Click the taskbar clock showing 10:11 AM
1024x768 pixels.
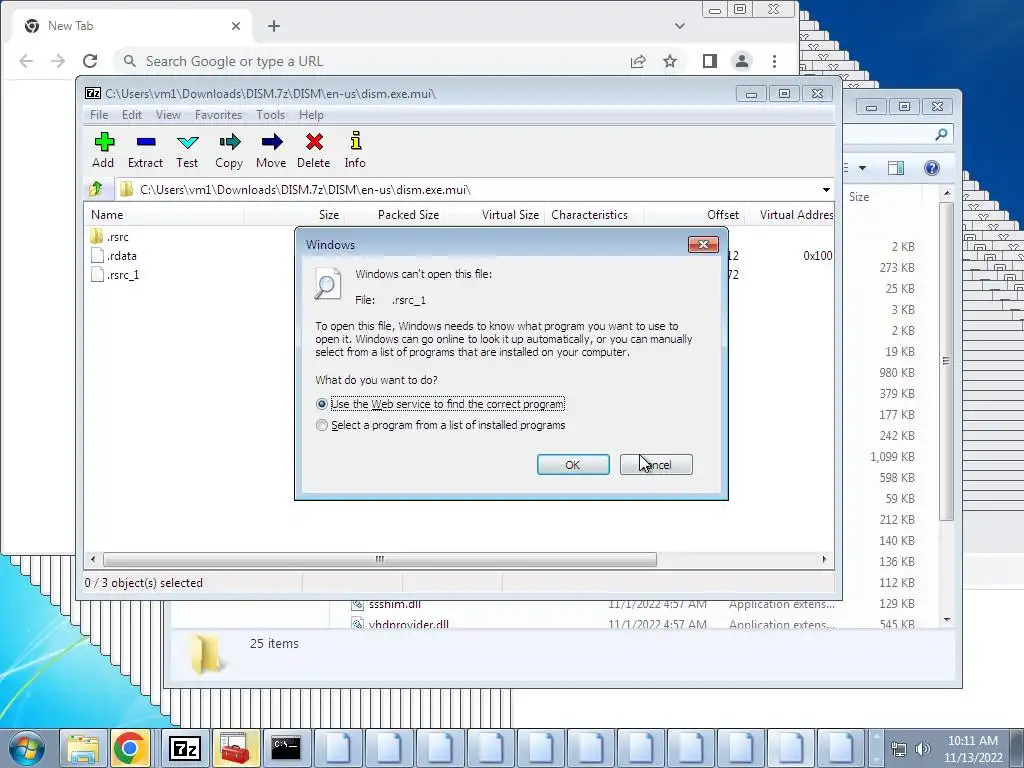(x=972, y=749)
